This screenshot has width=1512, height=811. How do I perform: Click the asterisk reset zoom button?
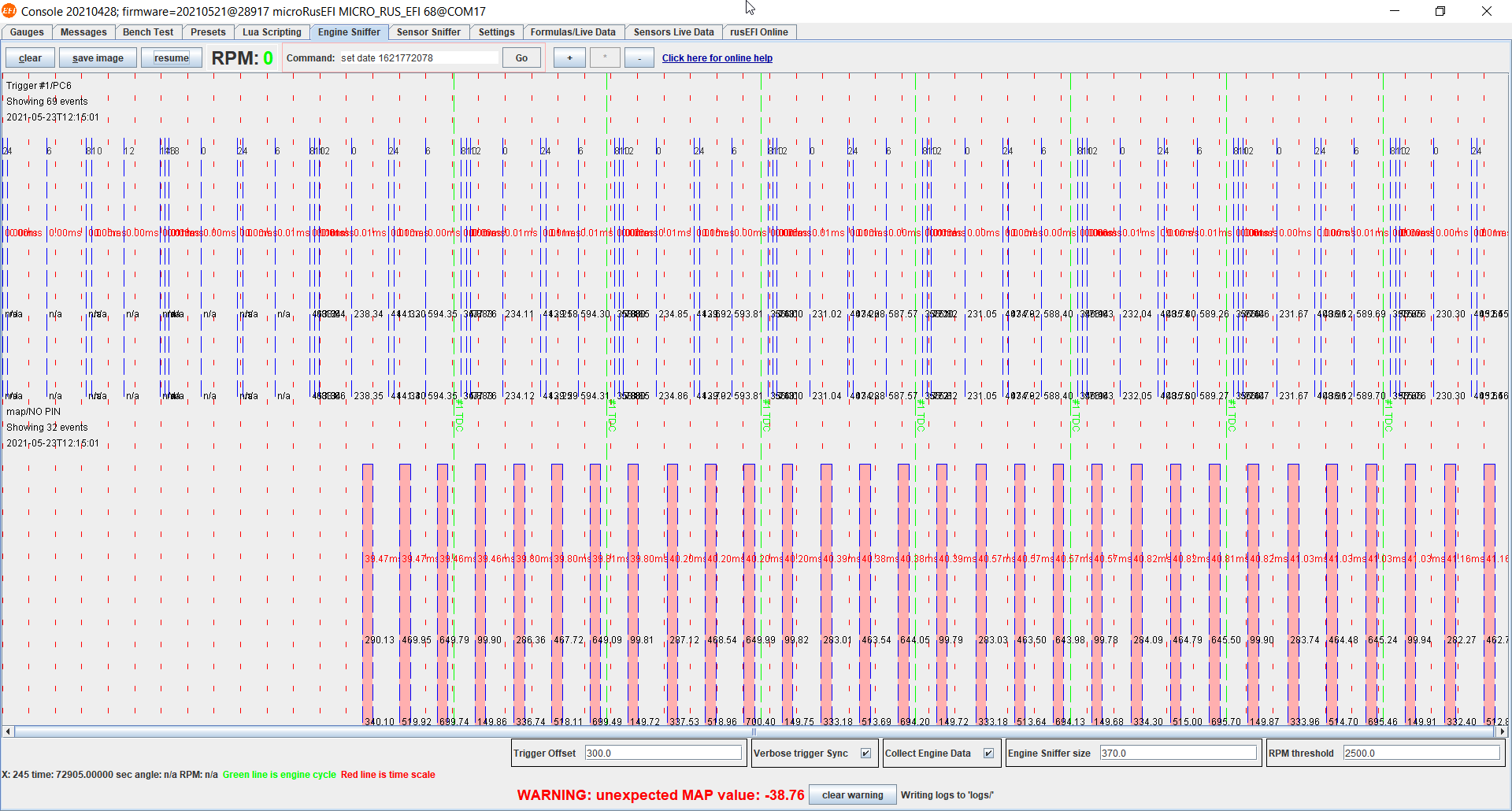click(605, 58)
